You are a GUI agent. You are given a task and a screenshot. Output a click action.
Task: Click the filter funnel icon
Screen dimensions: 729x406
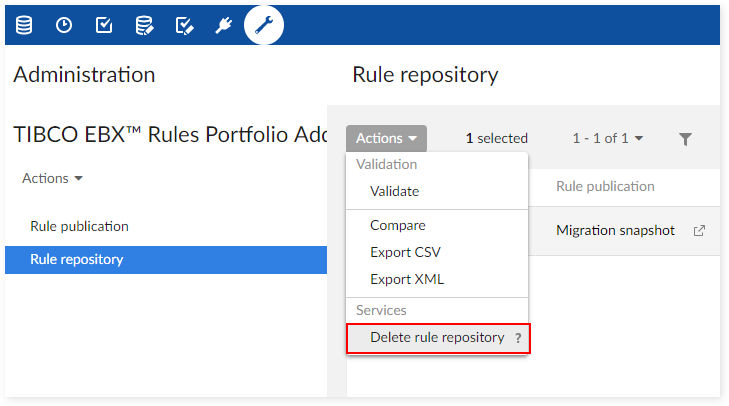tap(685, 139)
